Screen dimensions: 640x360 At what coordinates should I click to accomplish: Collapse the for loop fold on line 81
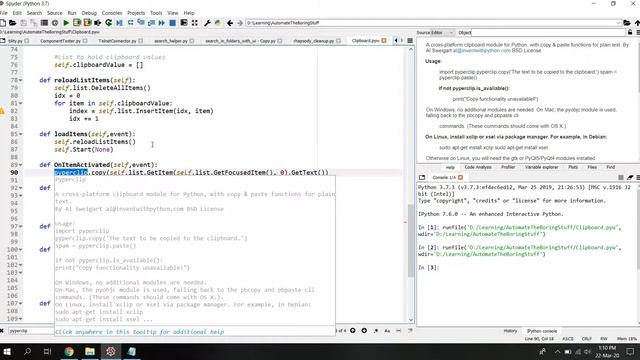21,103
